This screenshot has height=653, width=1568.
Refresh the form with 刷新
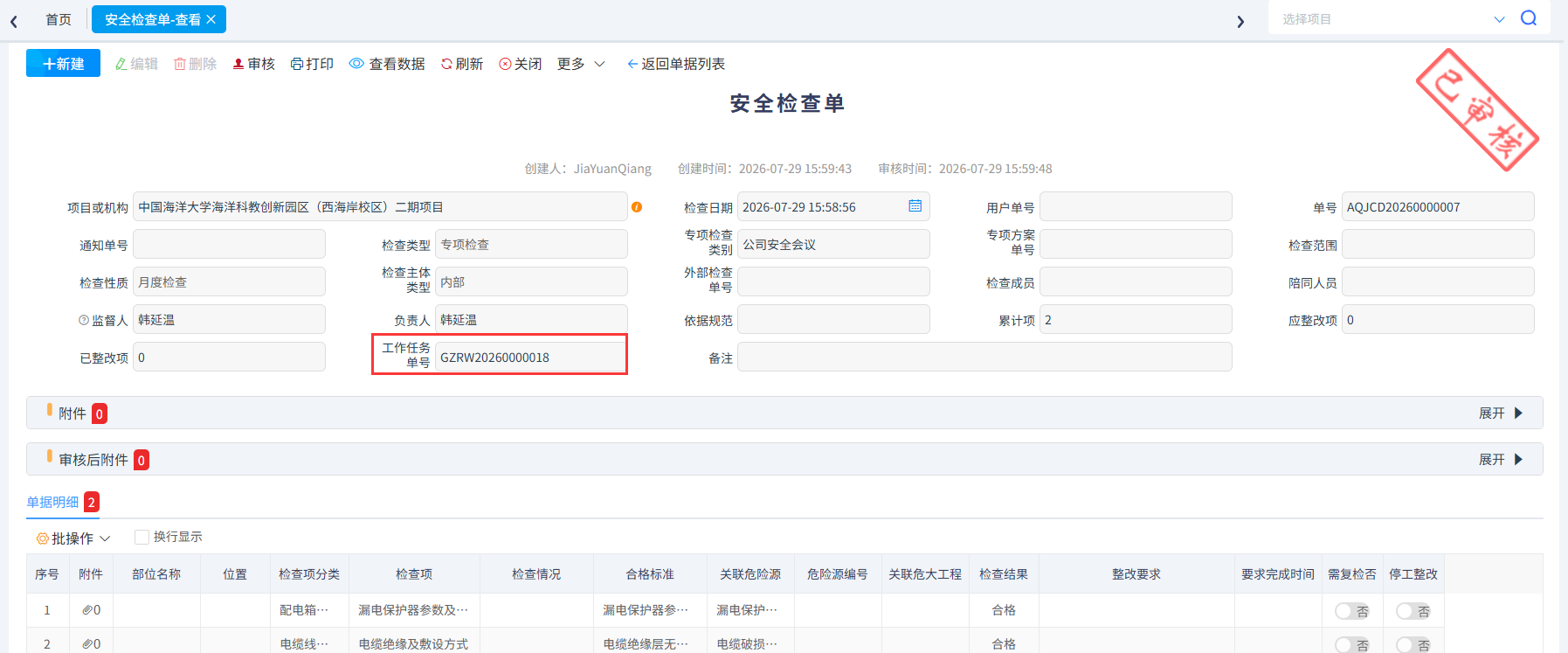coord(462,64)
